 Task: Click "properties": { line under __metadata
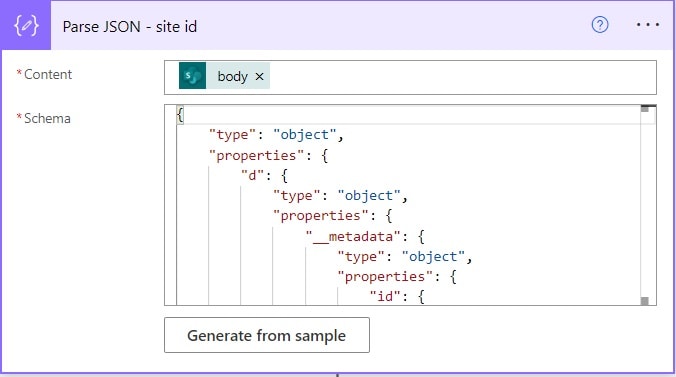[x=397, y=276]
